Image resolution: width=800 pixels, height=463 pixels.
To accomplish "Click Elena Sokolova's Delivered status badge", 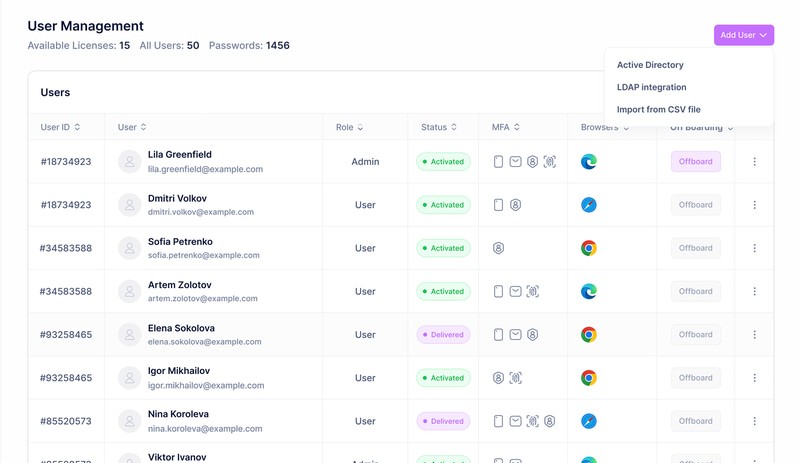I will (443, 335).
